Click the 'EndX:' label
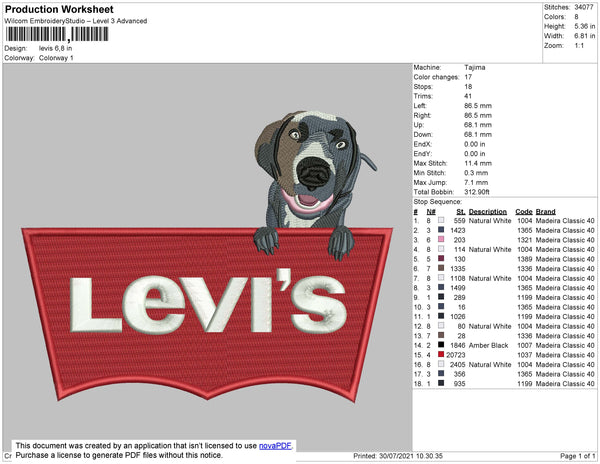This screenshot has height=464, width=600. [422, 144]
